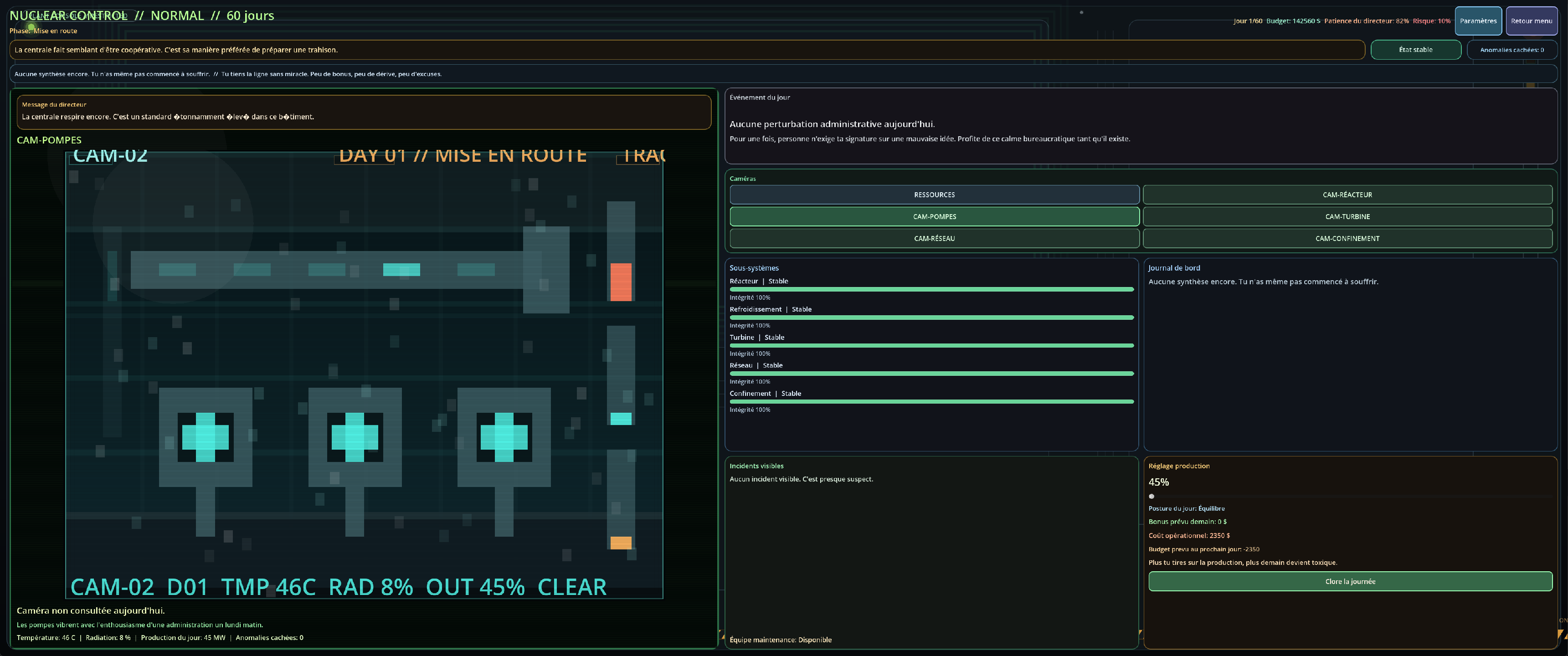Screen dimensions: 1568x656
Task: Click the production slider handle
Action: pos(1151,496)
